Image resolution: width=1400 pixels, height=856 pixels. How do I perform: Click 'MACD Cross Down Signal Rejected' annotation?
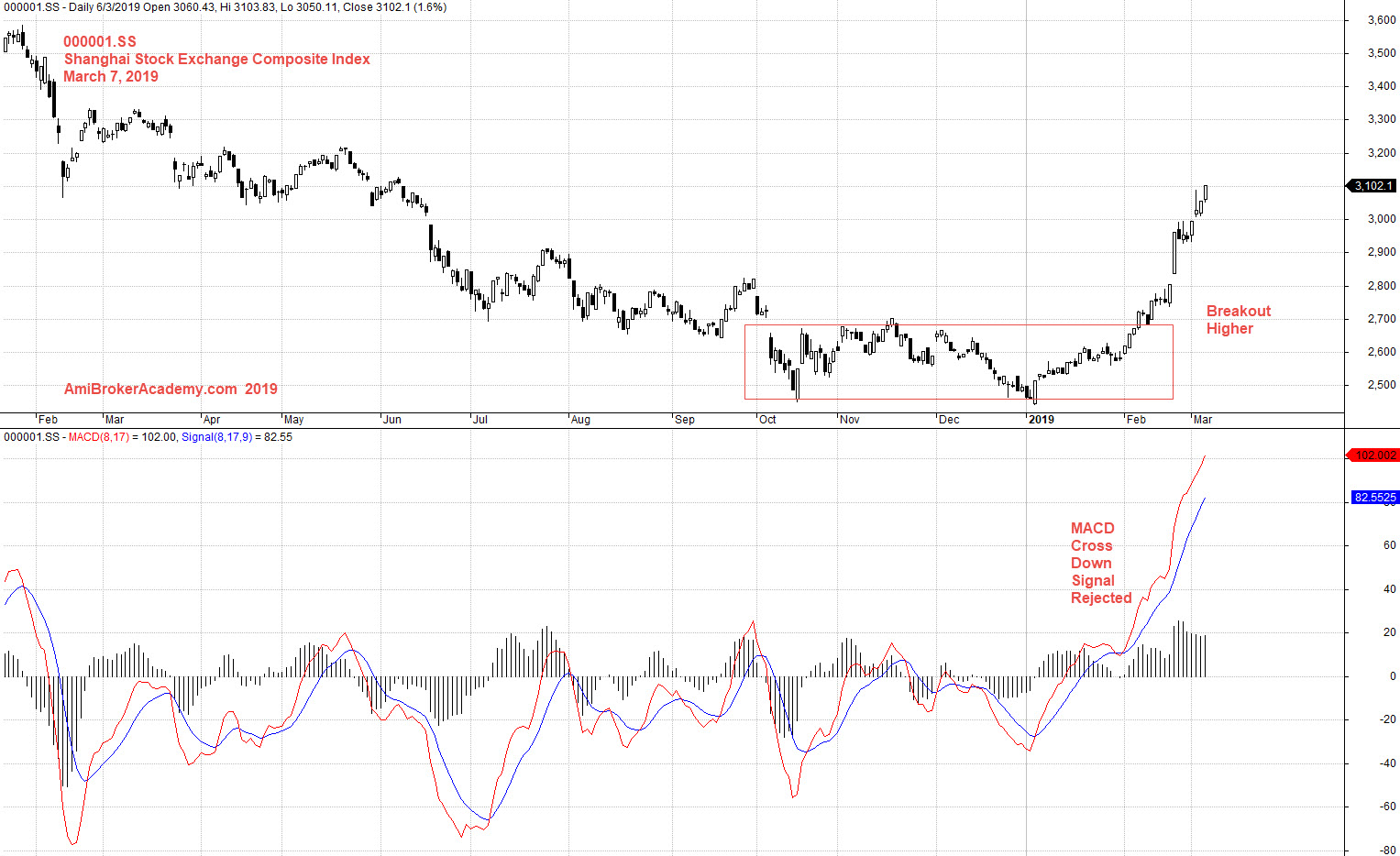click(1101, 563)
